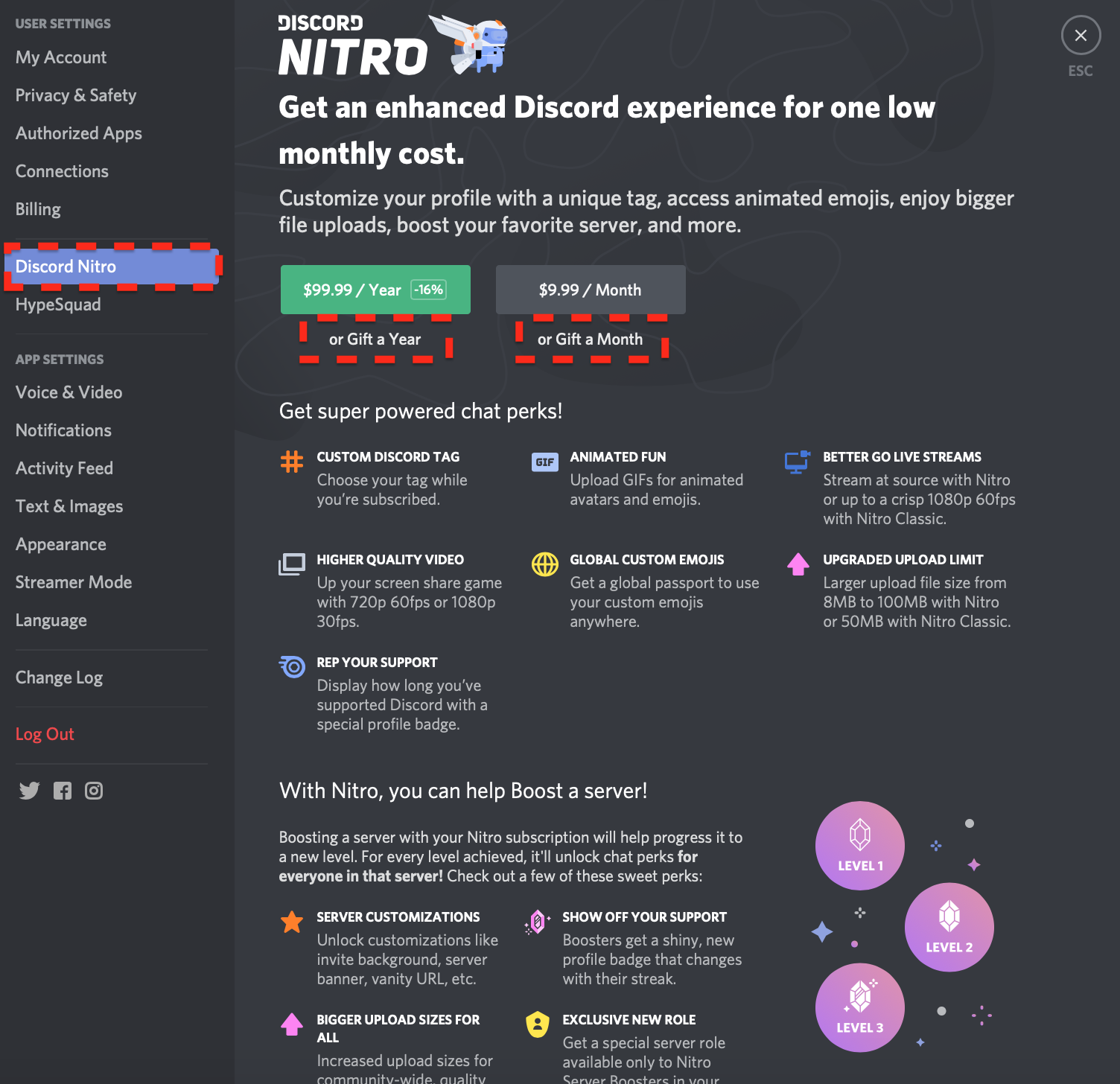
Task: Click the 'or Gift a Month' link
Action: coord(590,339)
